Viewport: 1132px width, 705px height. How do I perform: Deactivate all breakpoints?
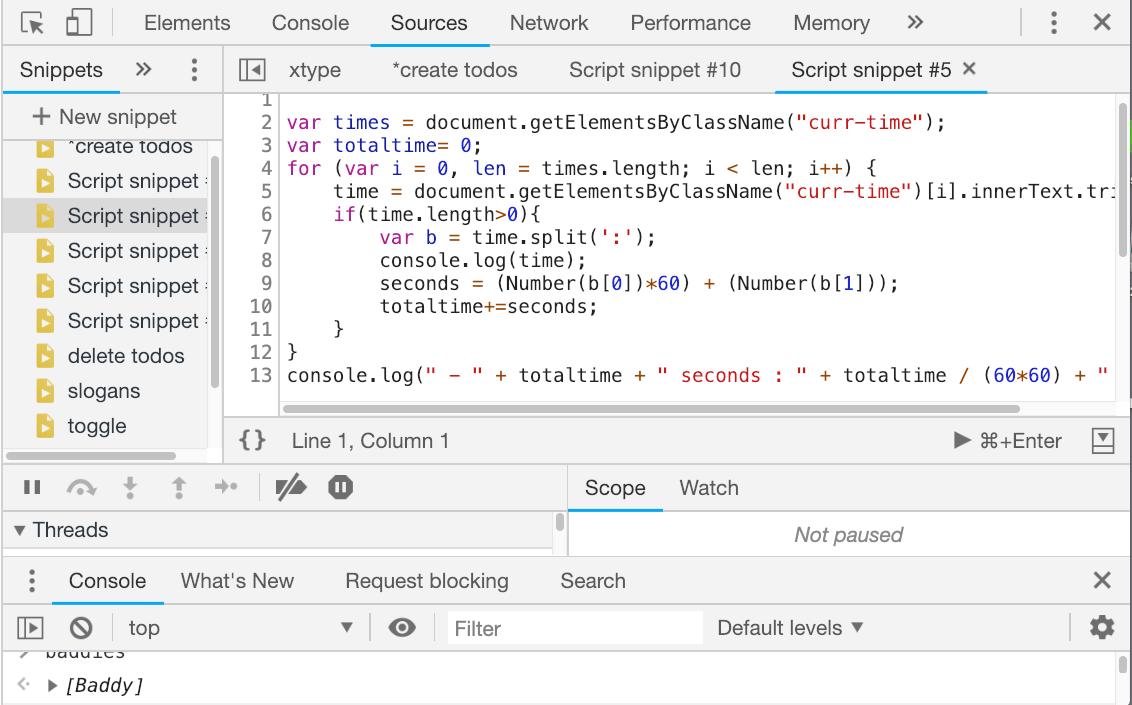coord(291,487)
